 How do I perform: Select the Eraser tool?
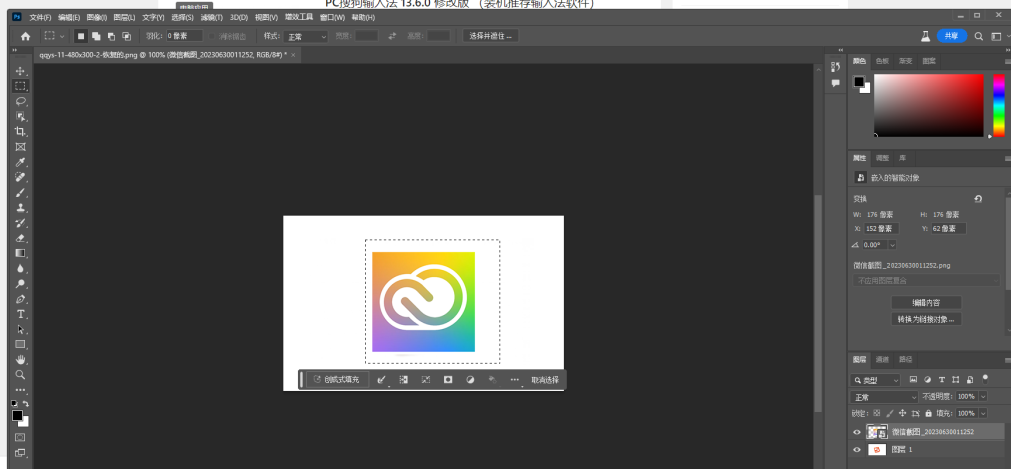click(21, 238)
